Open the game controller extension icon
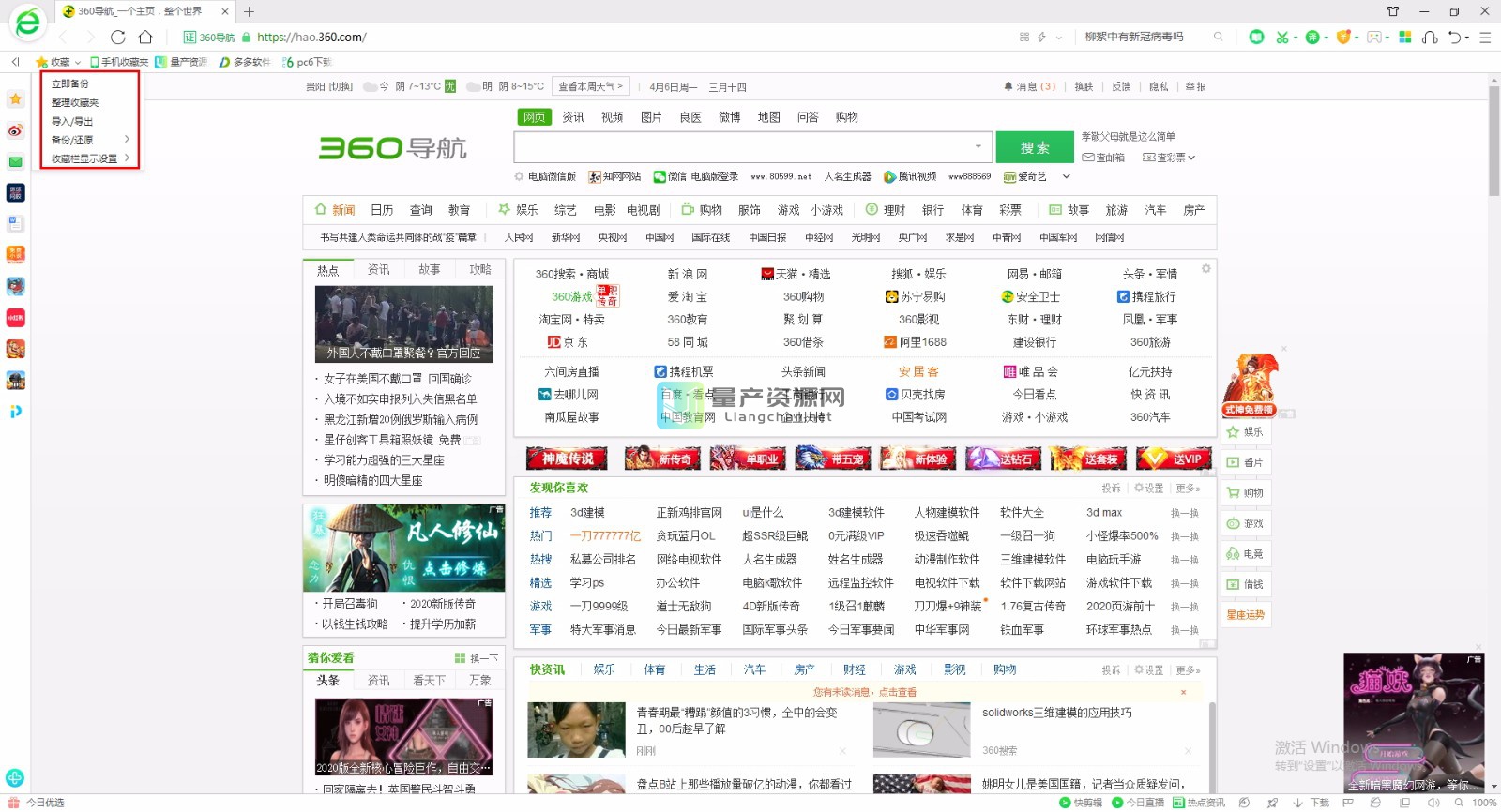Screen dimensions: 1501x812 (1374, 38)
